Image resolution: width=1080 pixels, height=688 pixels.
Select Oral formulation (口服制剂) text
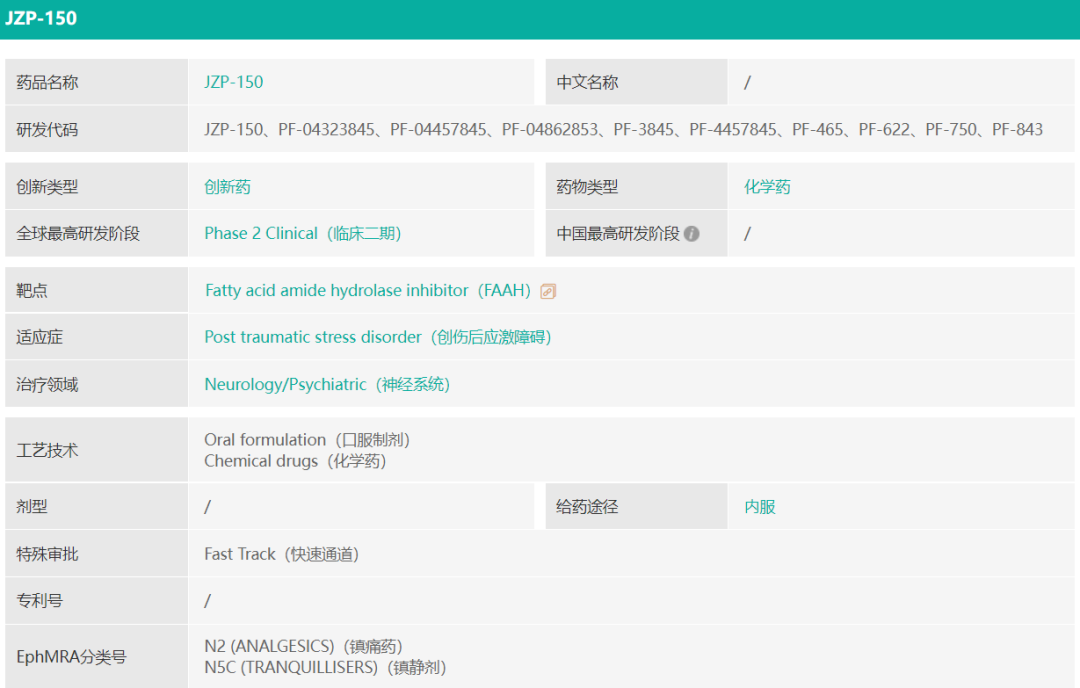[307, 440]
